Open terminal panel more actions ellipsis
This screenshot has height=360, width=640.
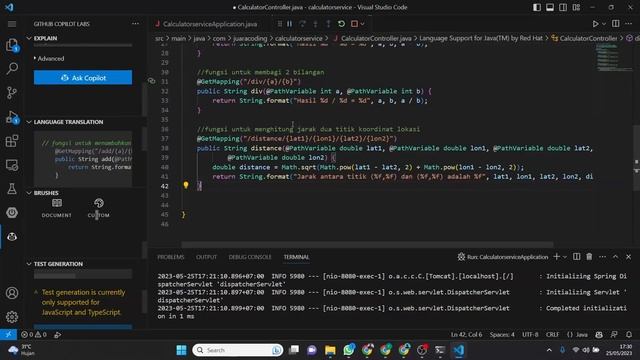(x=602, y=256)
